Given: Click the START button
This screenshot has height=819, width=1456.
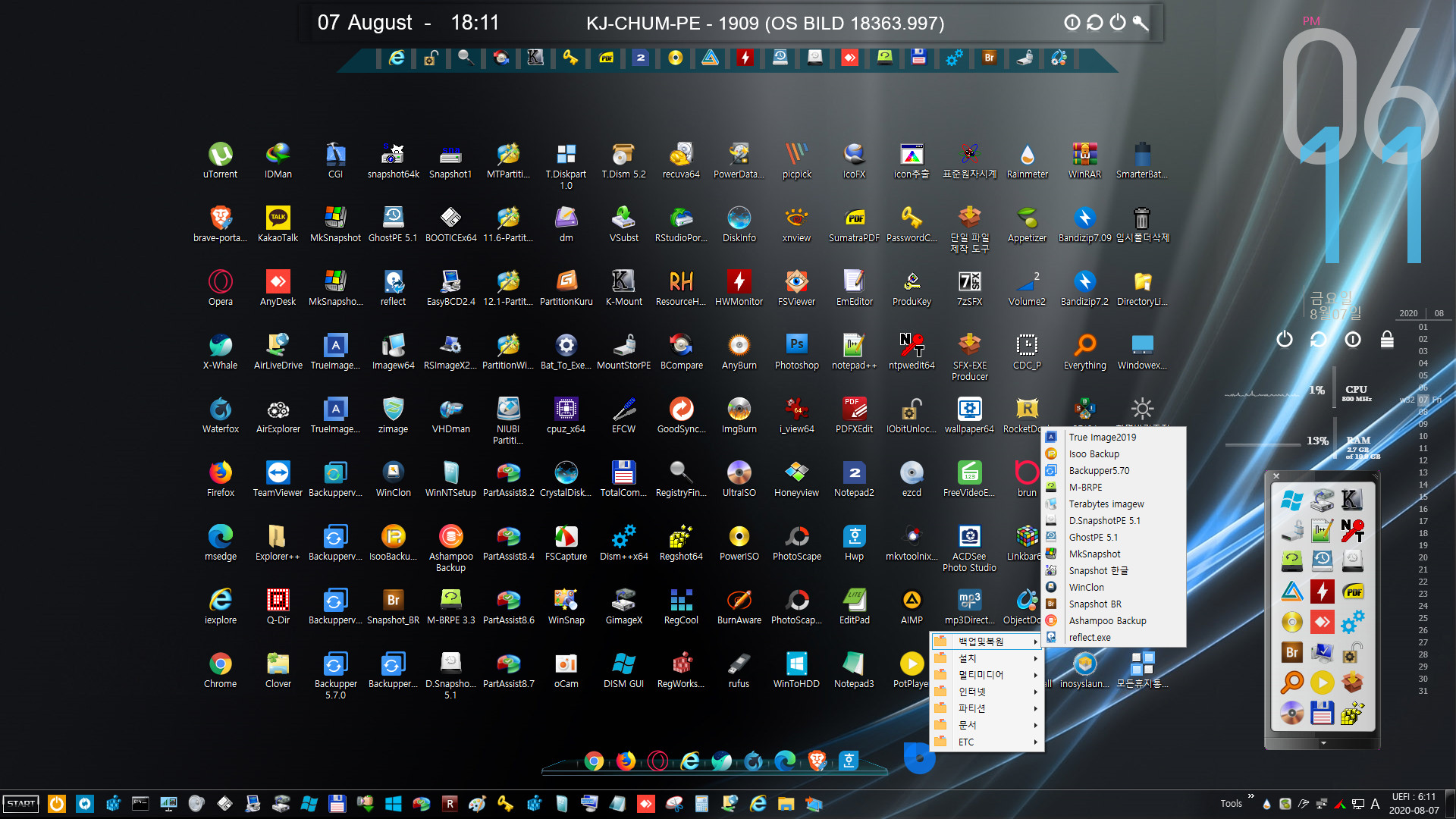Looking at the screenshot, I should tap(21, 804).
